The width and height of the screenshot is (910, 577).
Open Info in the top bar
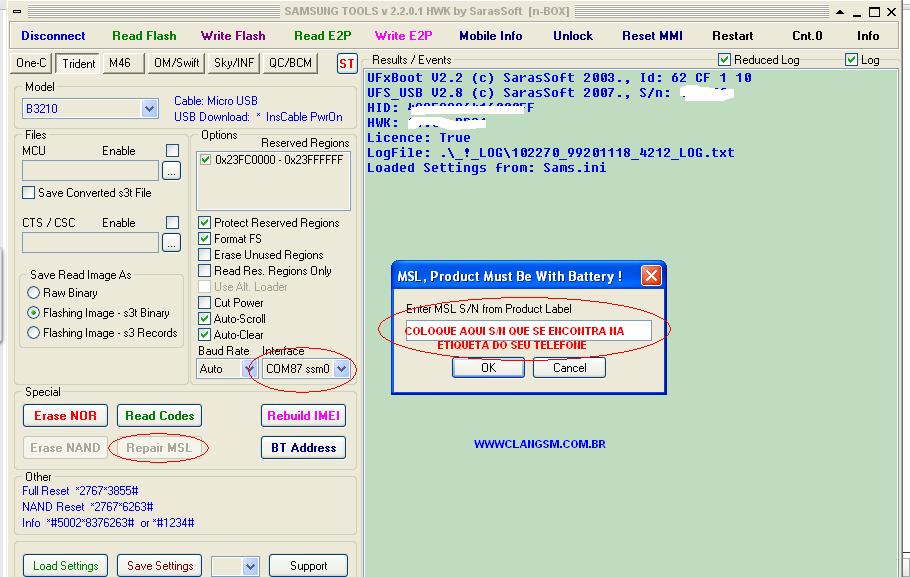868,36
